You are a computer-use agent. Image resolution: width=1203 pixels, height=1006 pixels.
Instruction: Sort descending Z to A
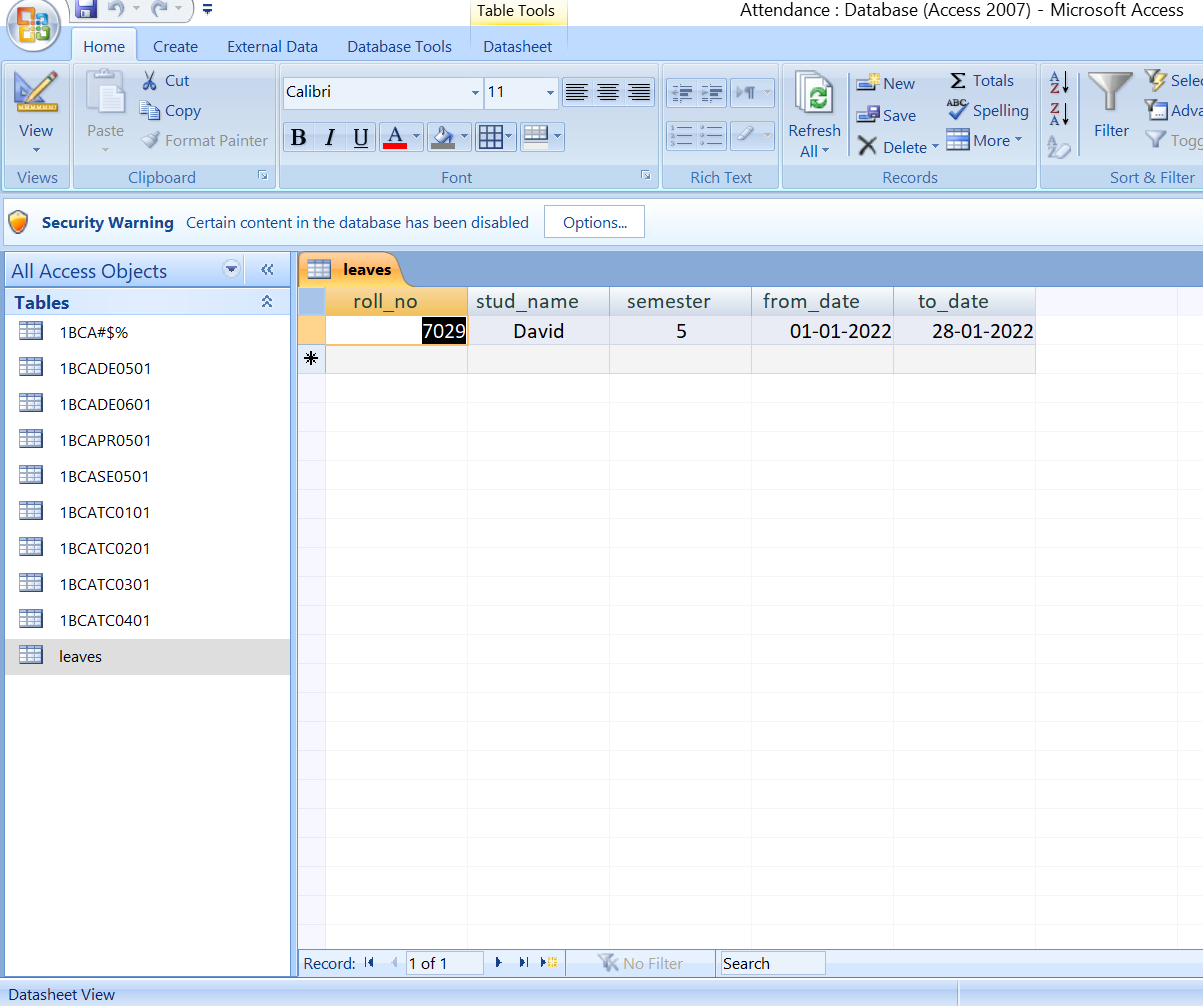point(1059,113)
